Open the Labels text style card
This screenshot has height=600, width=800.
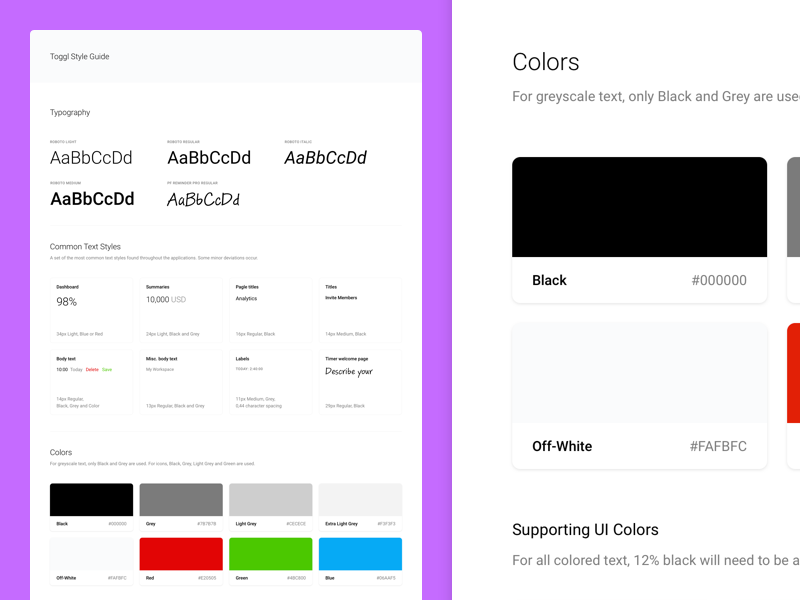coord(270,382)
